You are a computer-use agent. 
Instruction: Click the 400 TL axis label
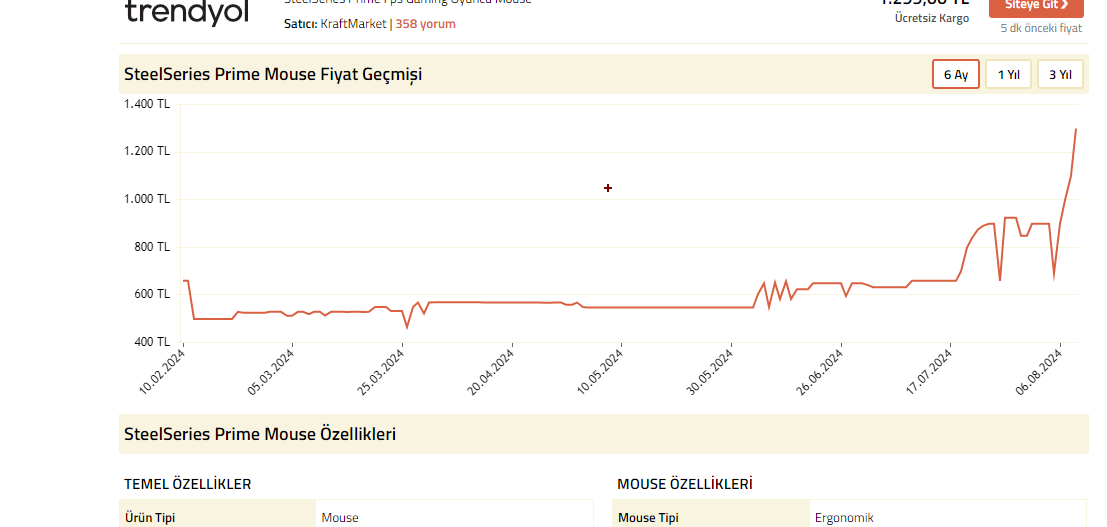click(153, 342)
